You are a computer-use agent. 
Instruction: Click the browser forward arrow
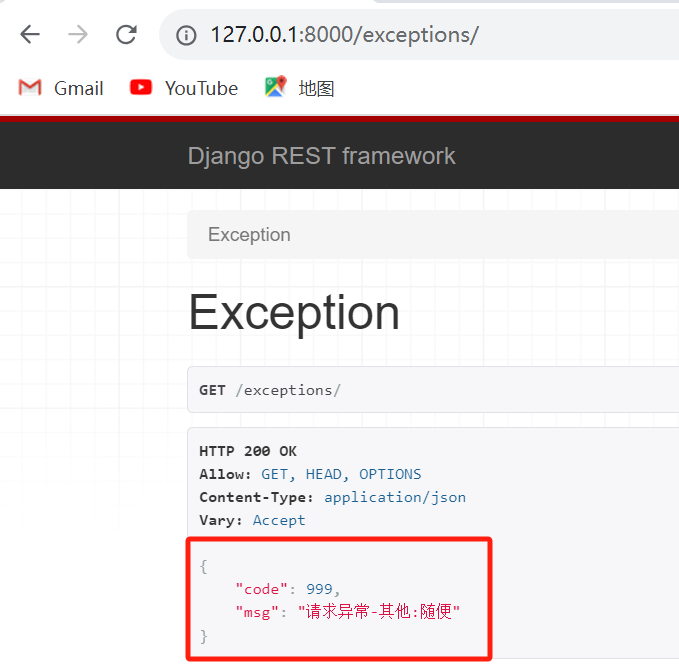pos(78,35)
